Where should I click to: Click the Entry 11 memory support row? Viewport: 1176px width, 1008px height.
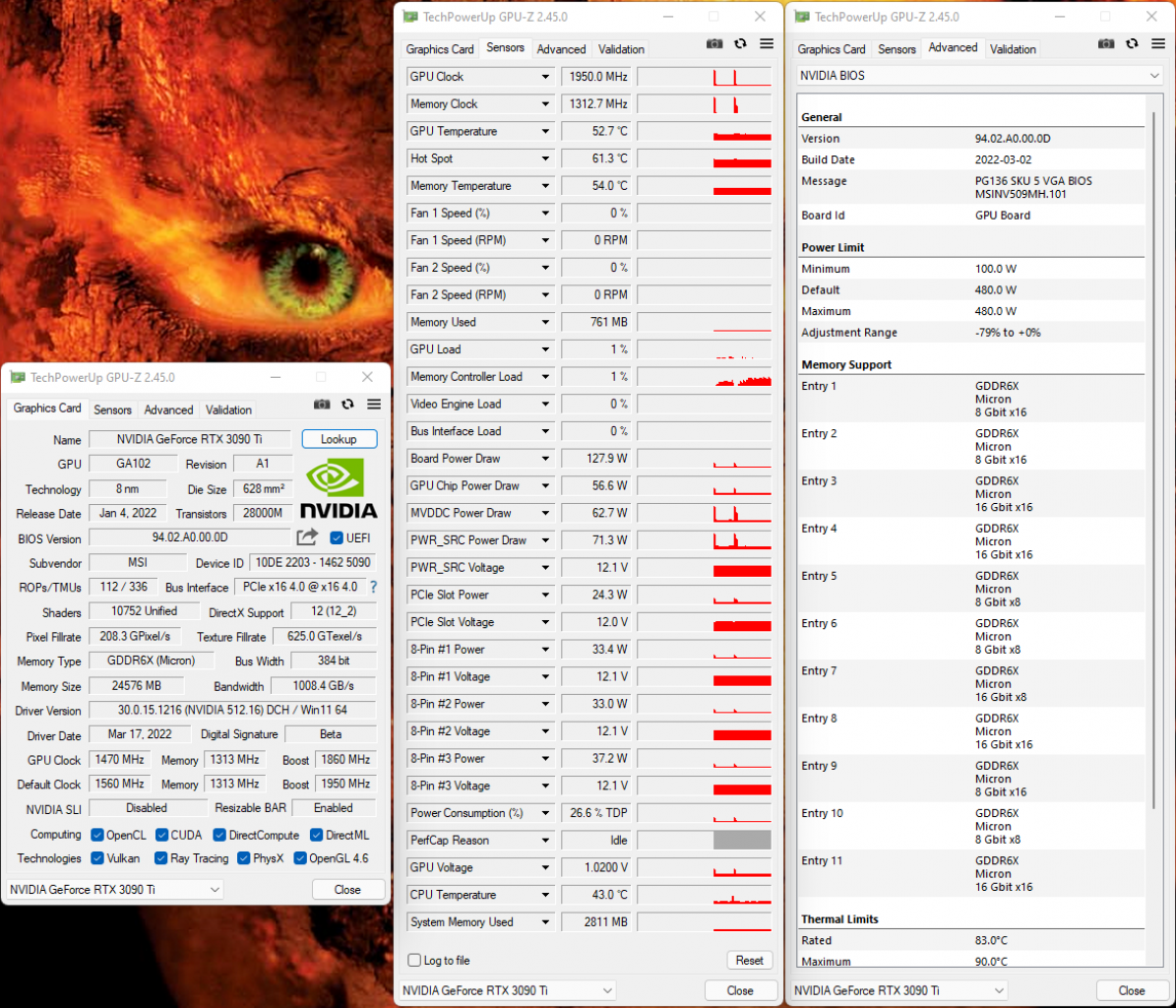pos(971,874)
